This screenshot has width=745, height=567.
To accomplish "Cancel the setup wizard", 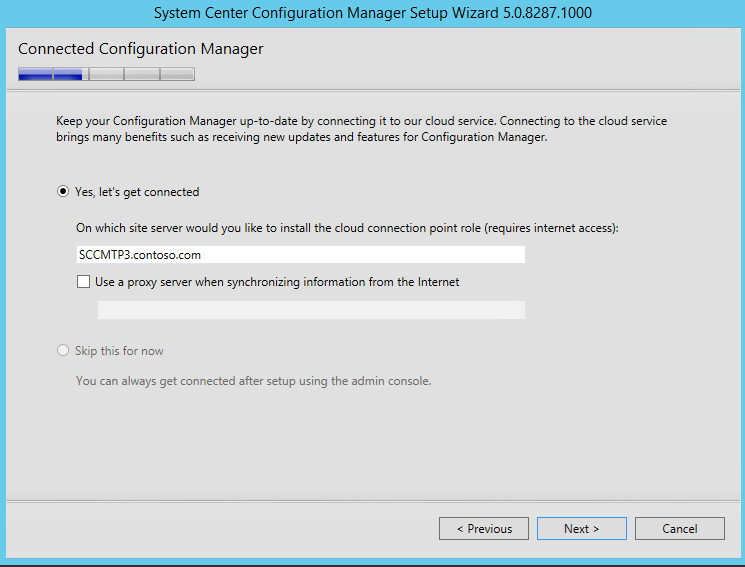I will pyautogui.click(x=679, y=529).
